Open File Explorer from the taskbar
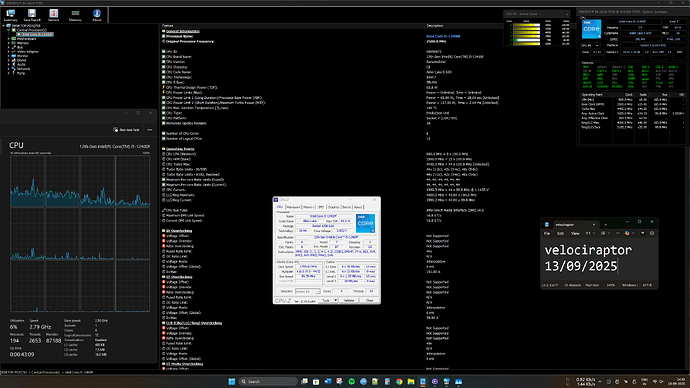The image size is (690, 388). [x=411, y=381]
